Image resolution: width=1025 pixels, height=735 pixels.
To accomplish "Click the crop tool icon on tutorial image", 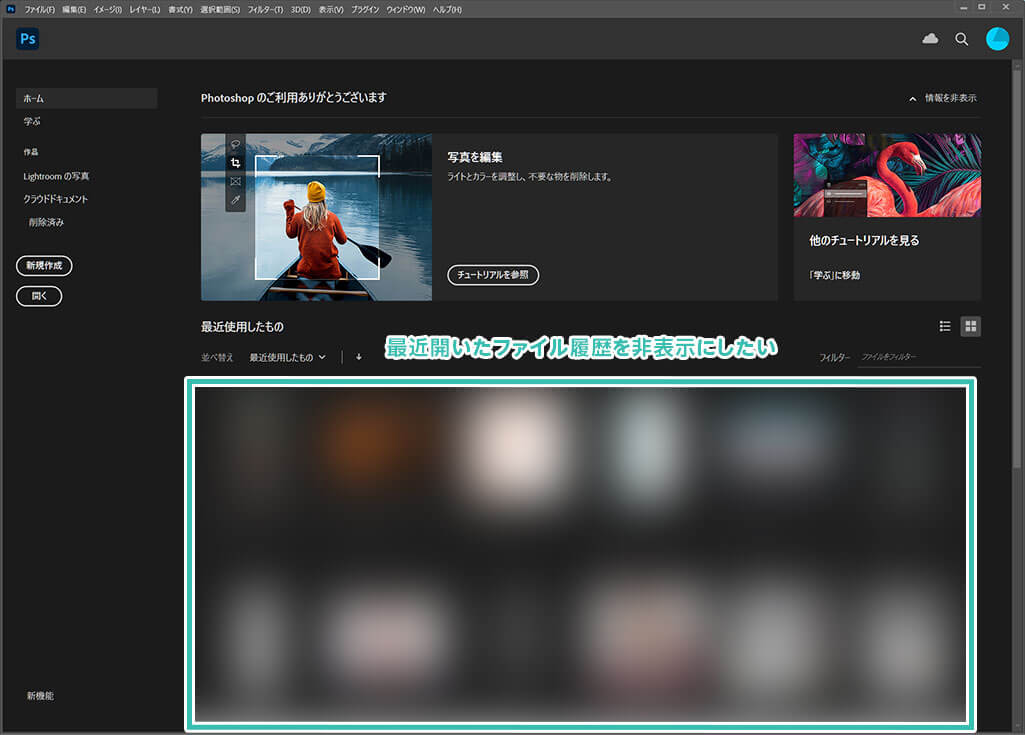I will (x=235, y=163).
